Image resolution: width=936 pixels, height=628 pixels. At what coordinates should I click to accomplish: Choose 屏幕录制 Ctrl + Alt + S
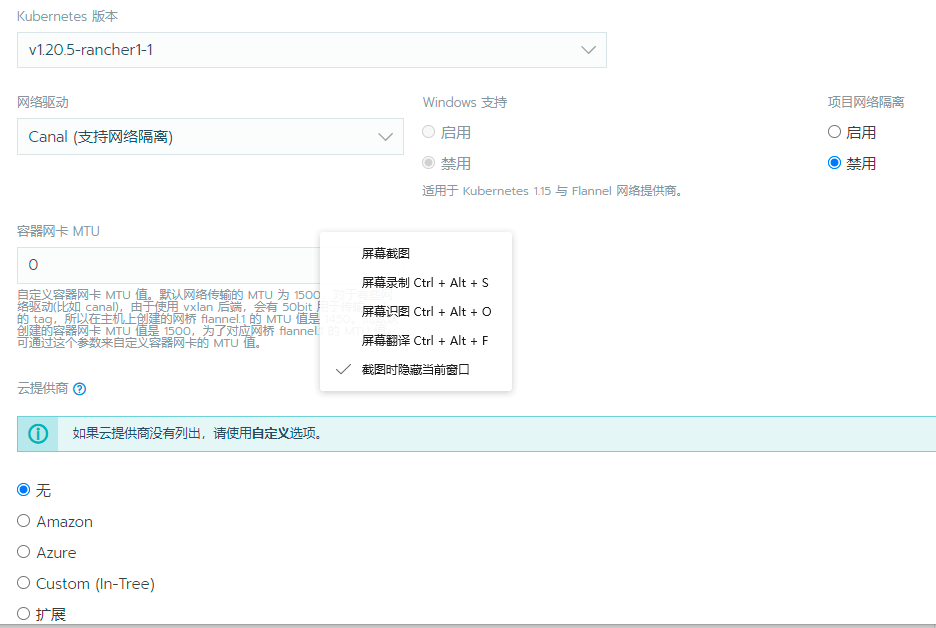(x=416, y=282)
